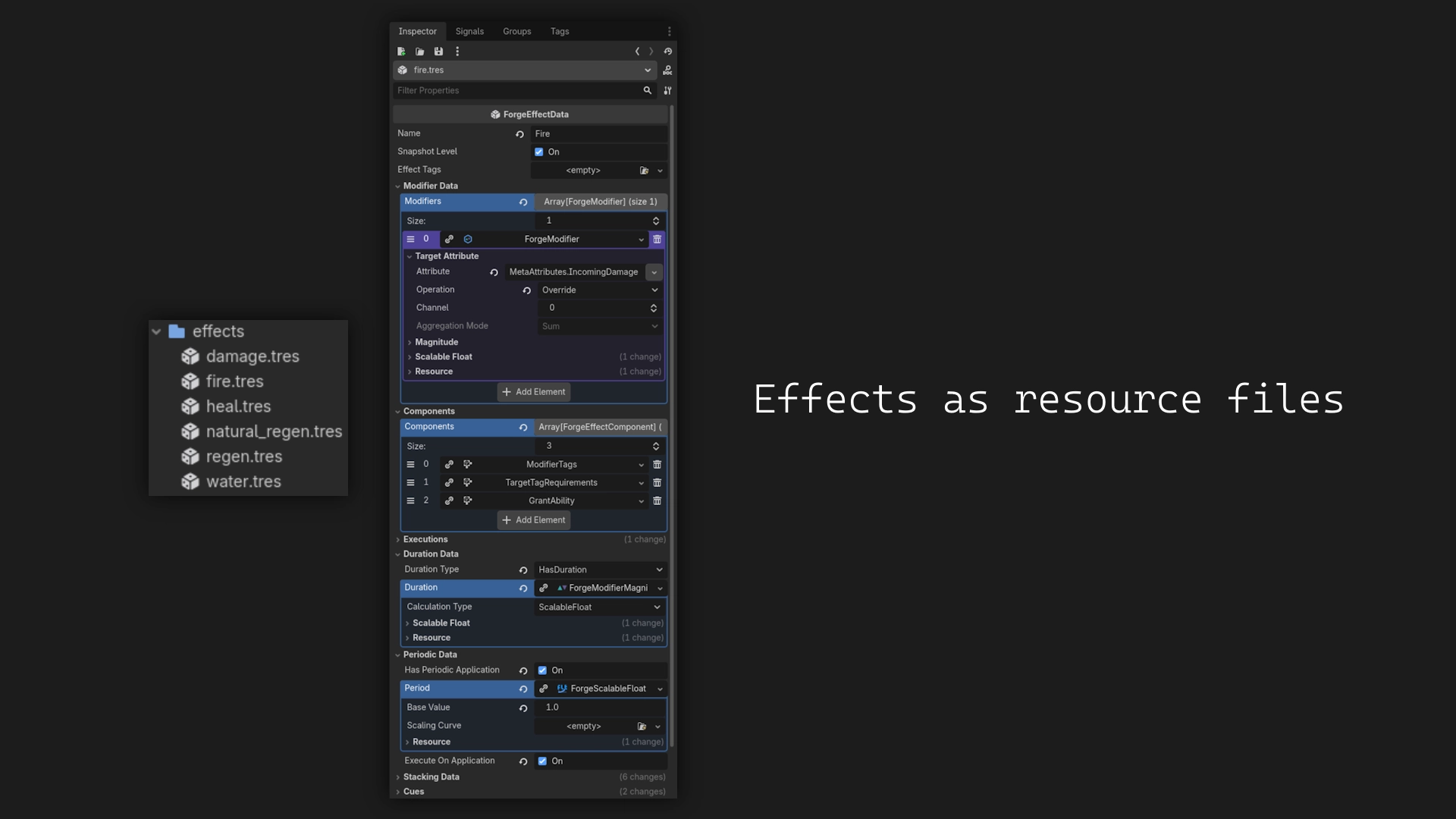Image resolution: width=1456 pixels, height=819 pixels.
Task: Open the Operation Override dropdown
Action: 600,290
